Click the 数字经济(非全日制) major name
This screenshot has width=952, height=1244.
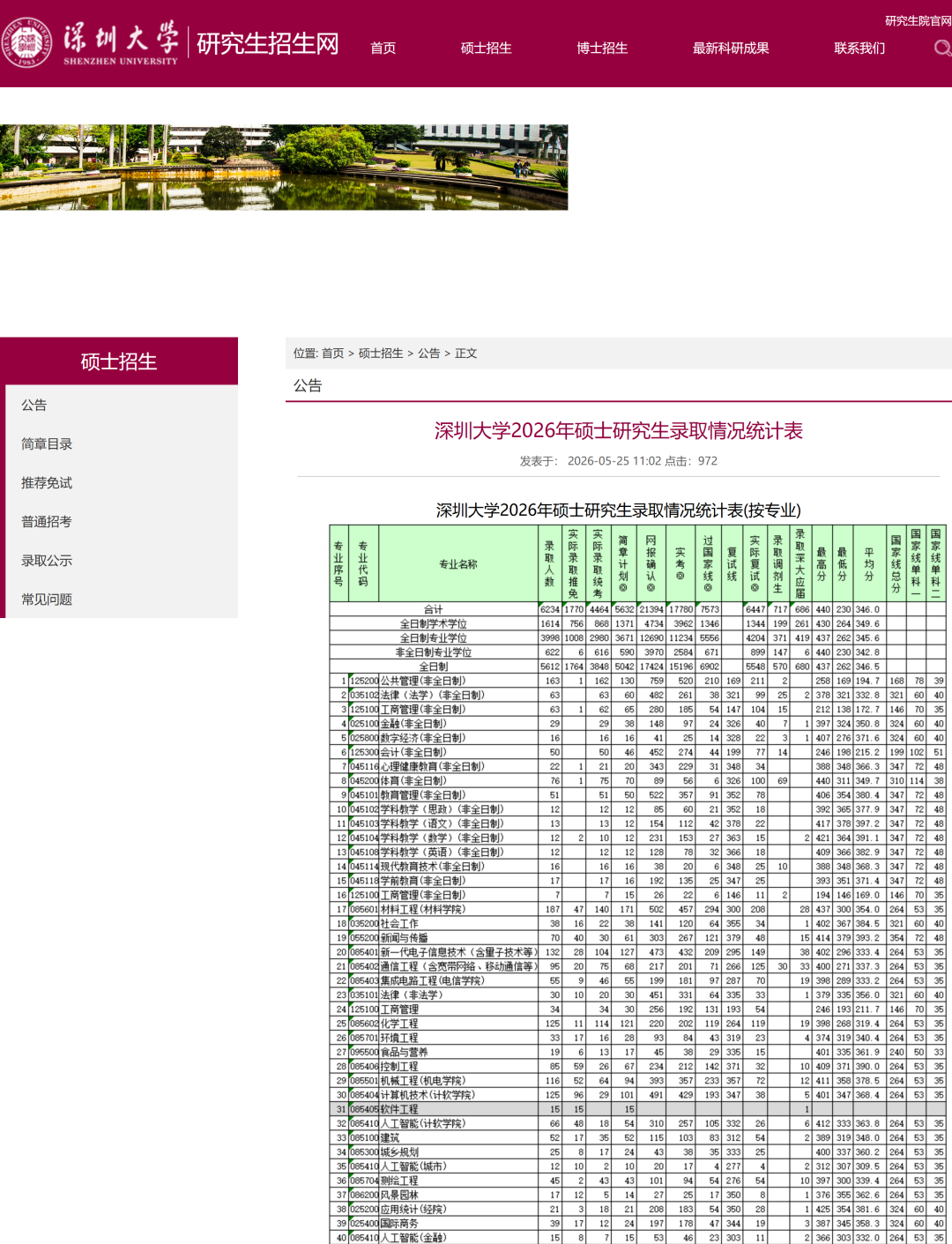point(422,738)
